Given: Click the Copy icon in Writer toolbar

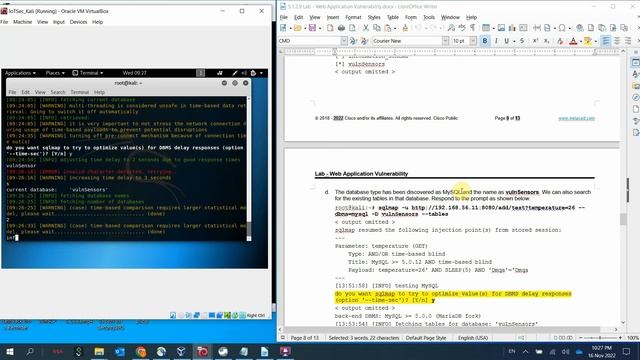Looking at the screenshot, I should point(377,28).
